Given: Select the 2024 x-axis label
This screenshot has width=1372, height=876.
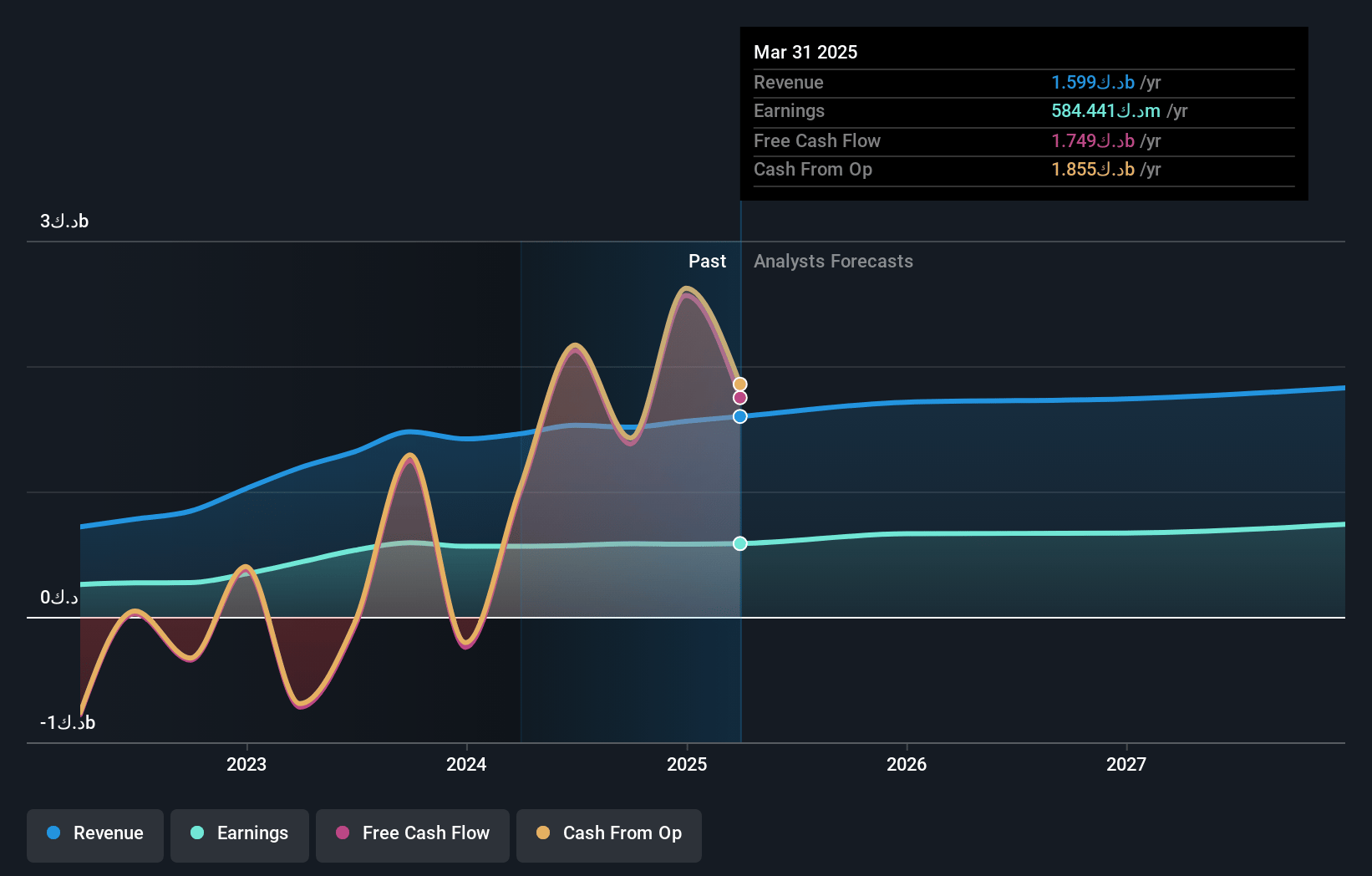Looking at the screenshot, I should (466, 764).
